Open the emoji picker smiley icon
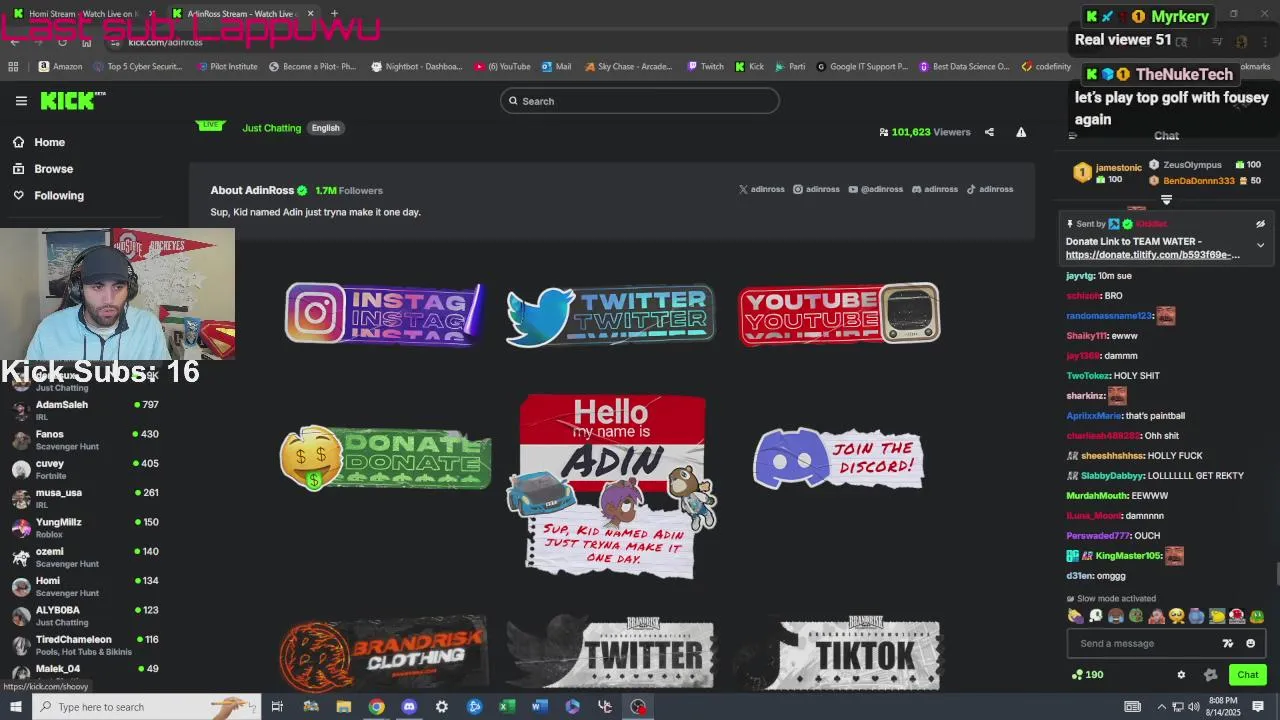Viewport: 1280px width, 720px height. tap(1250, 644)
